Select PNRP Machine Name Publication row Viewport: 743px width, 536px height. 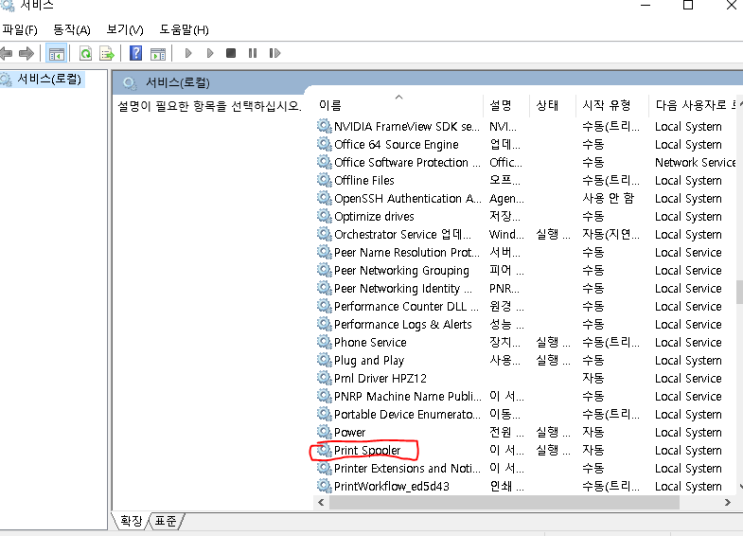pos(525,396)
